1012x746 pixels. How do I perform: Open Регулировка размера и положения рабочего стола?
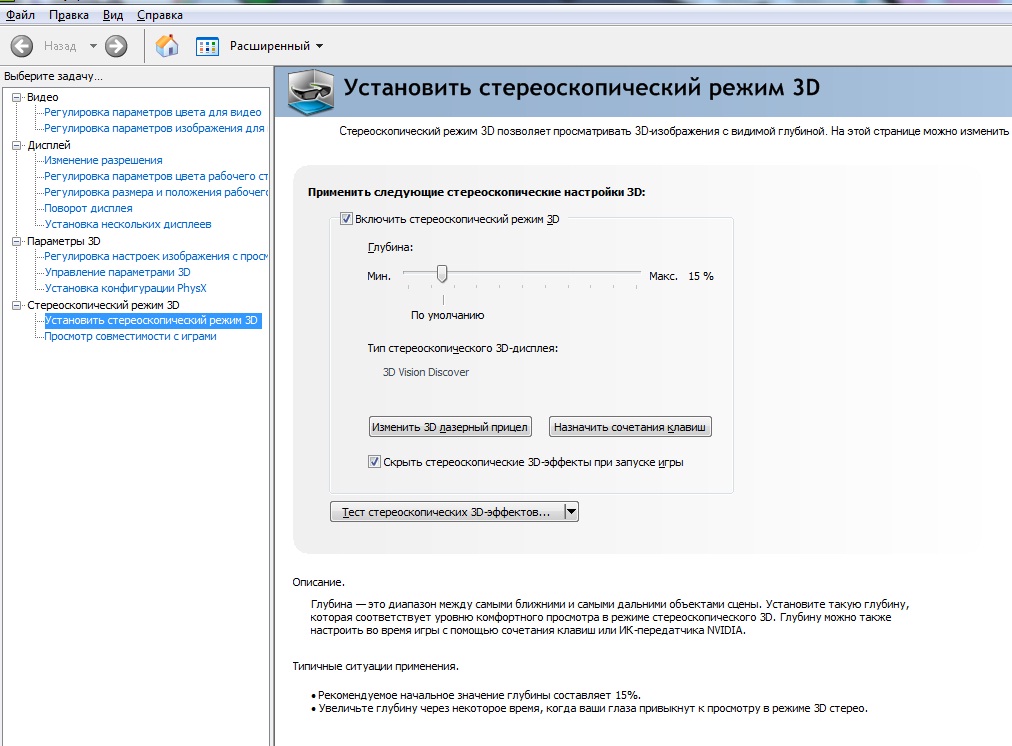point(156,192)
